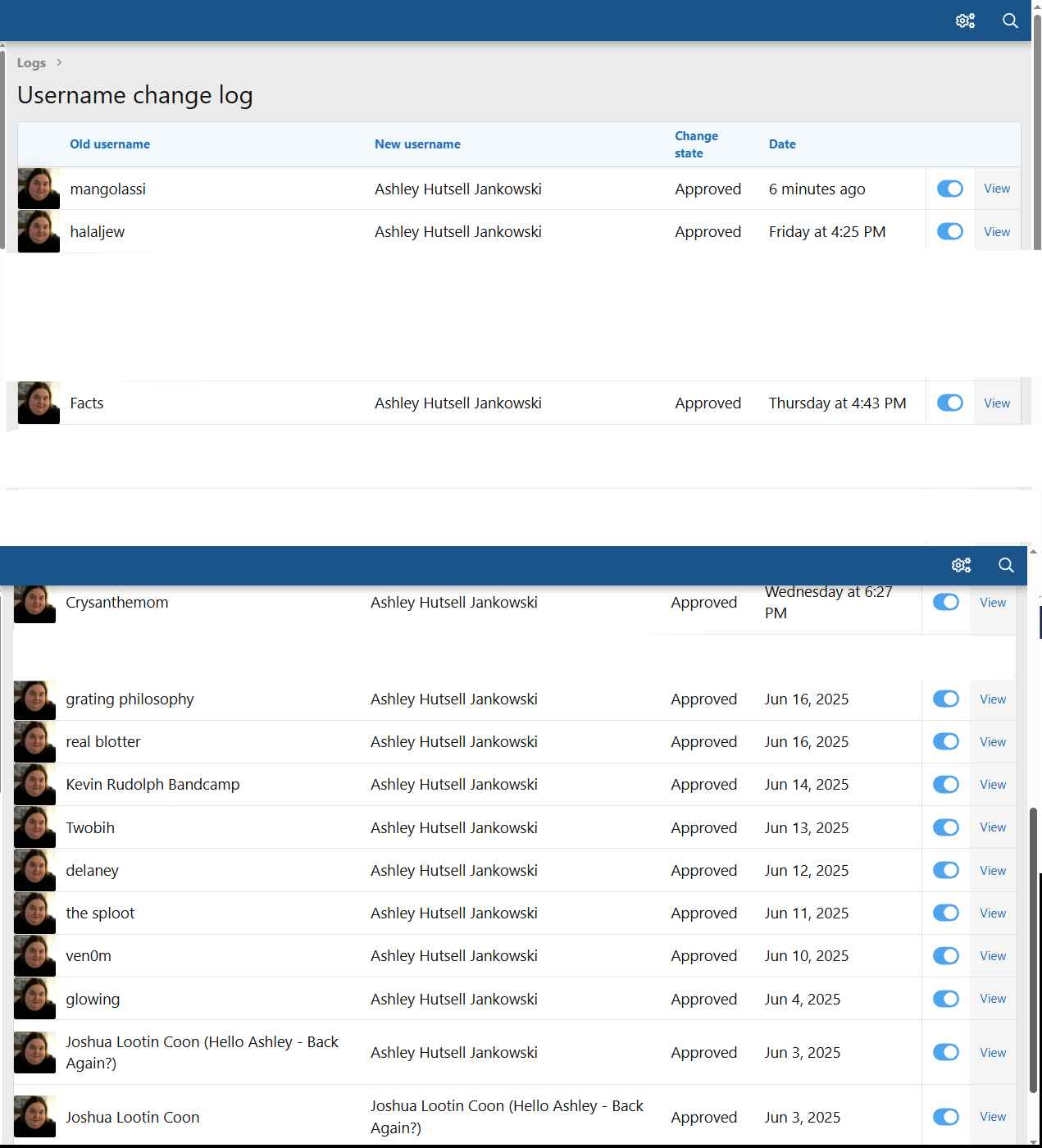
Task: Open View link for the delaney row
Action: coord(993,871)
